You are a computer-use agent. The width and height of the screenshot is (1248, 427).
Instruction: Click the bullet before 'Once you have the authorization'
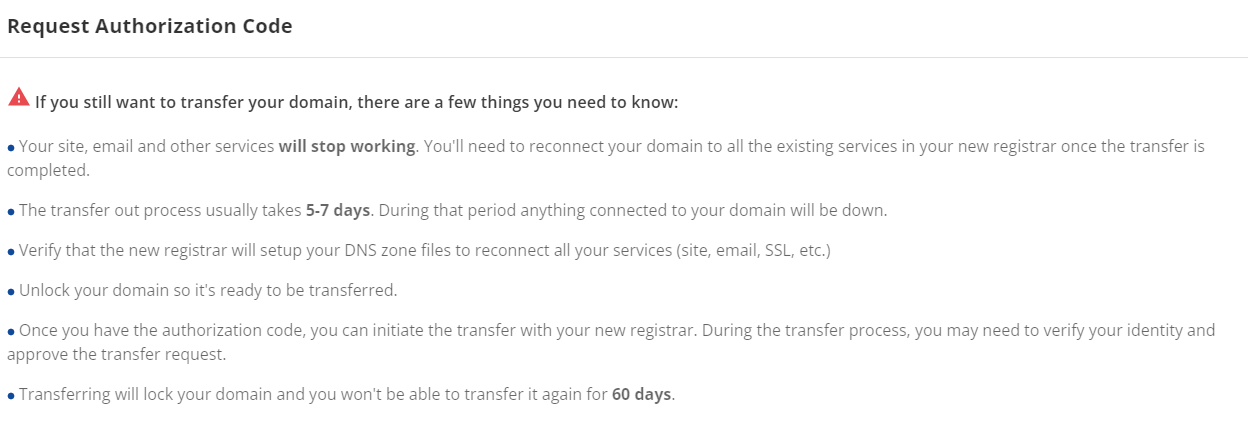(x=11, y=331)
